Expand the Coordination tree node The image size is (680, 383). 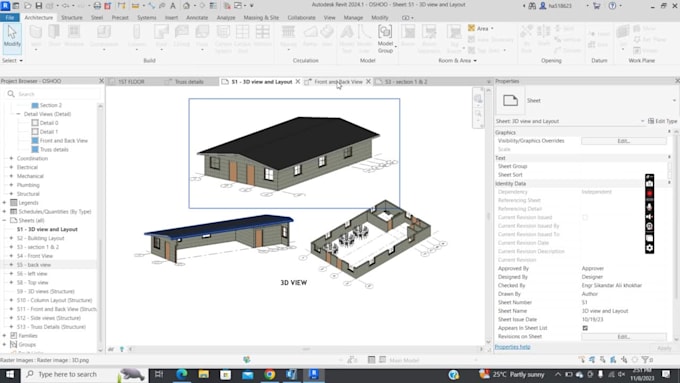(x=11, y=158)
